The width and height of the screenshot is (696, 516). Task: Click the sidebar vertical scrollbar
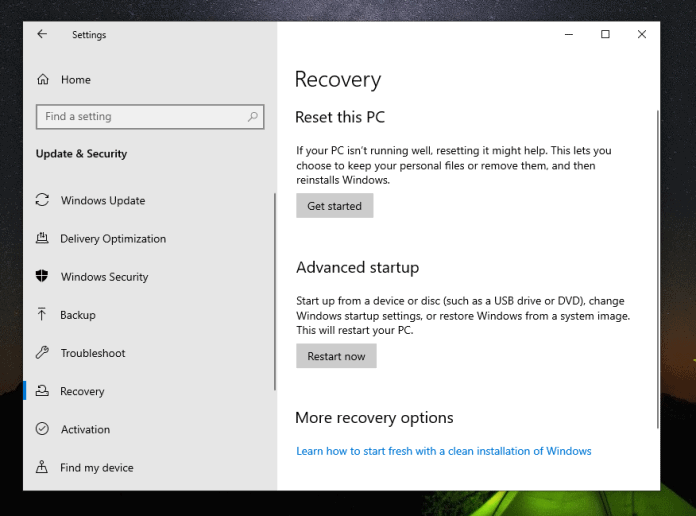point(274,290)
